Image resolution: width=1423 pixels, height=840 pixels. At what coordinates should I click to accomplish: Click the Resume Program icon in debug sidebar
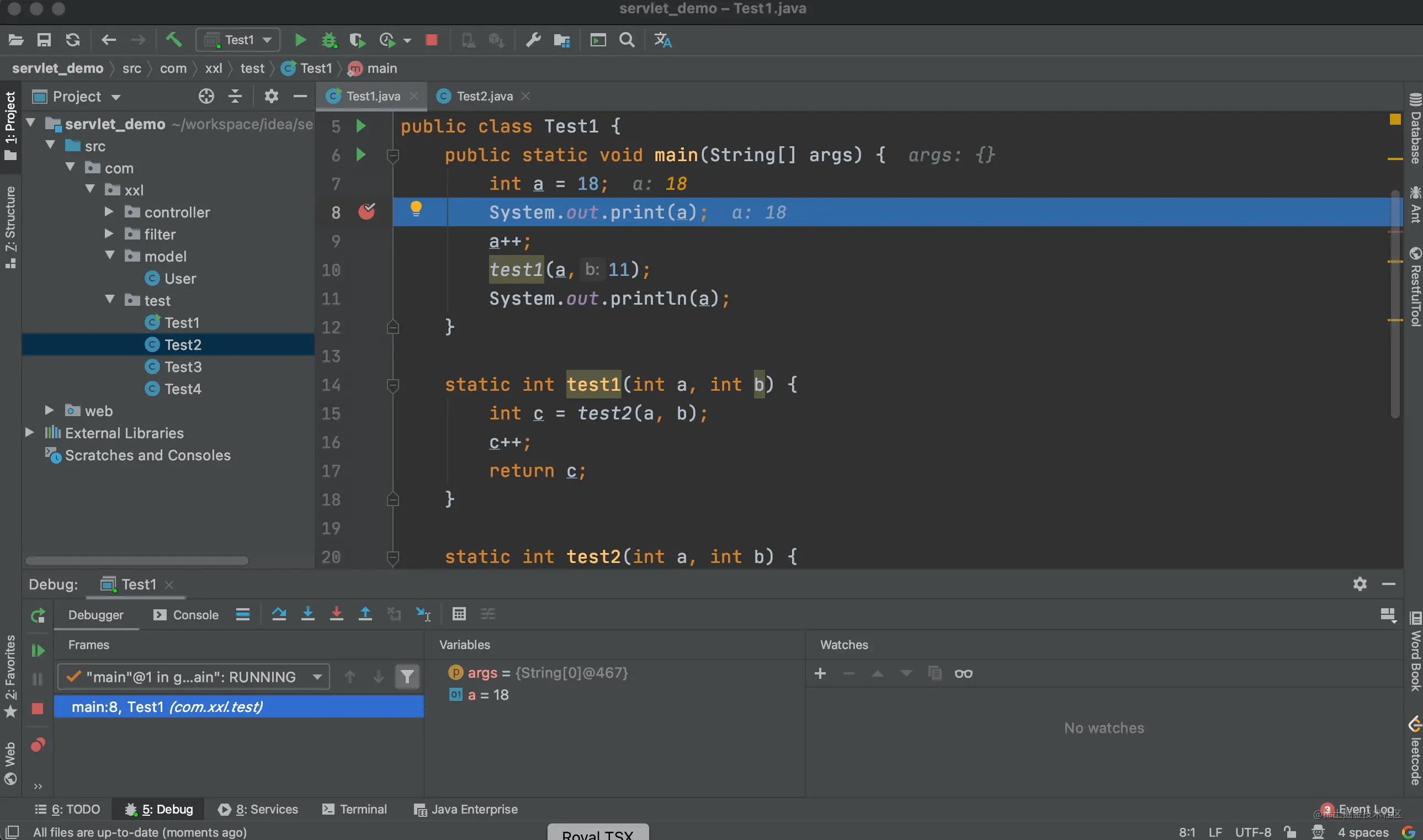click(x=38, y=650)
